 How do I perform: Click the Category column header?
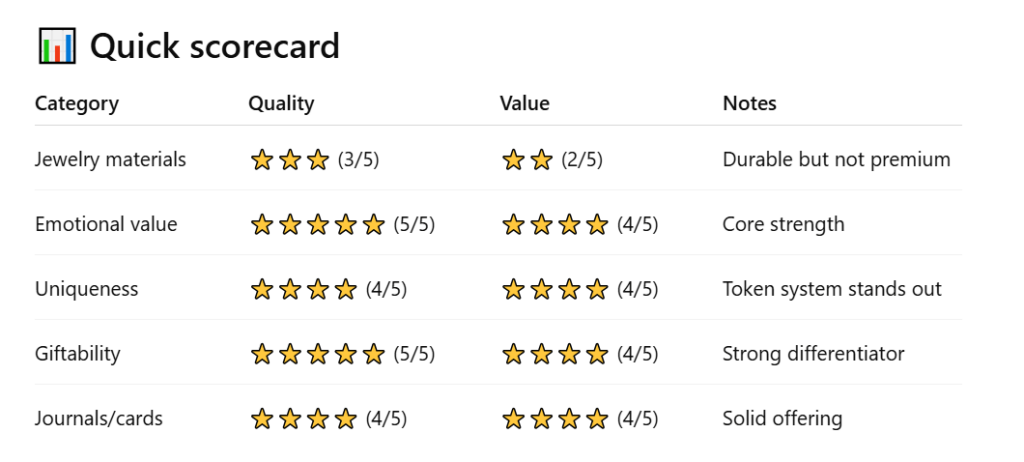(x=77, y=103)
